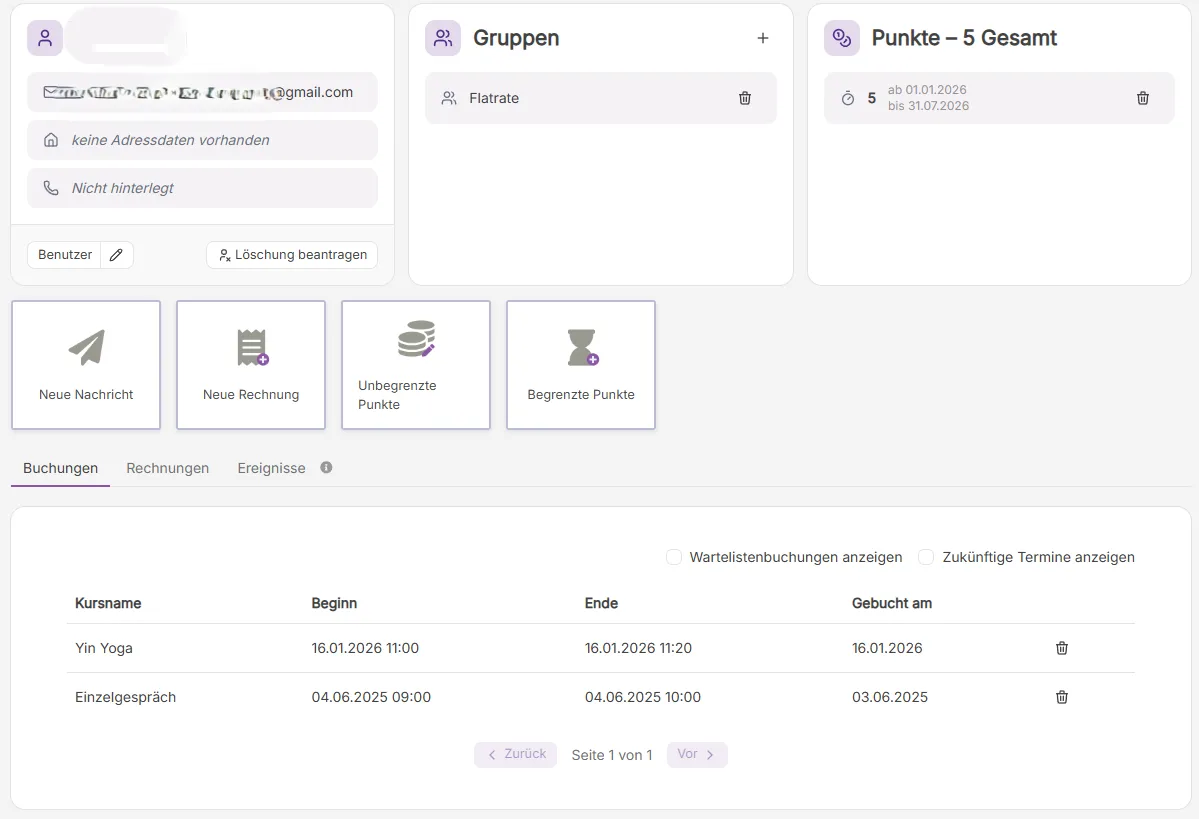Open Neue Nachricht tile
The width and height of the screenshot is (1199, 819).
click(x=86, y=365)
